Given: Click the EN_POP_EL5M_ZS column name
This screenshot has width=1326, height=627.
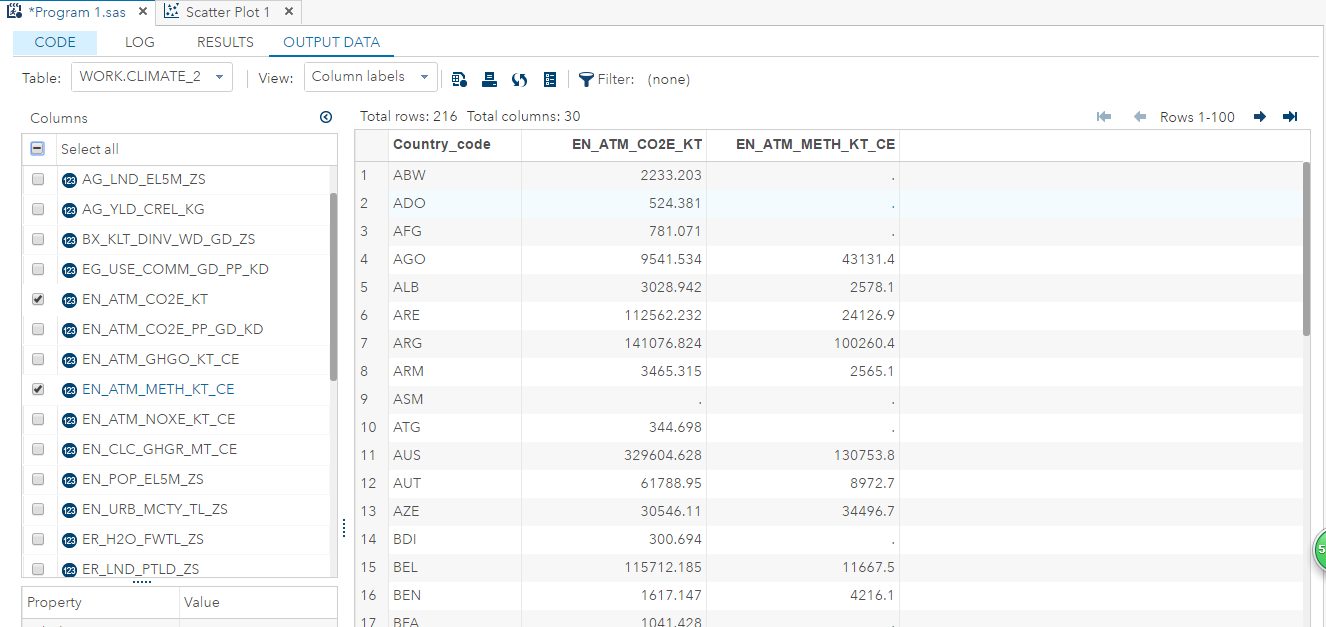Looking at the screenshot, I should [x=143, y=479].
